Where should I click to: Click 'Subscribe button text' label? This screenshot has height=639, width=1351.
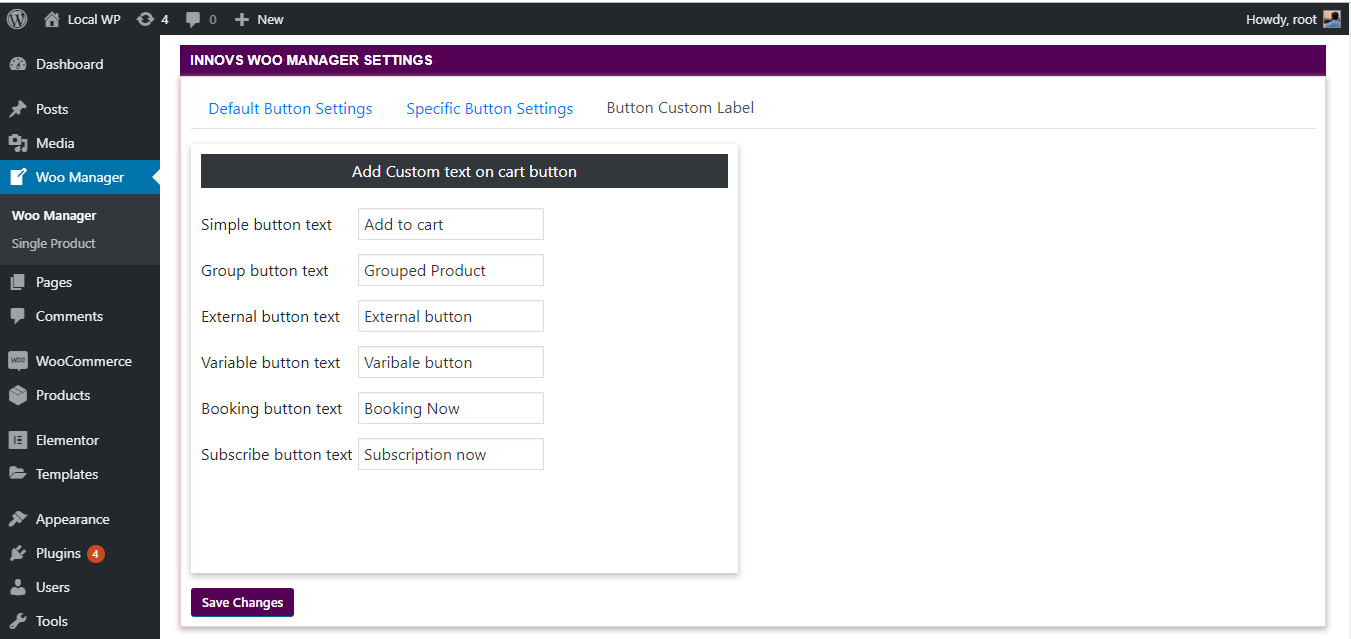pos(277,454)
